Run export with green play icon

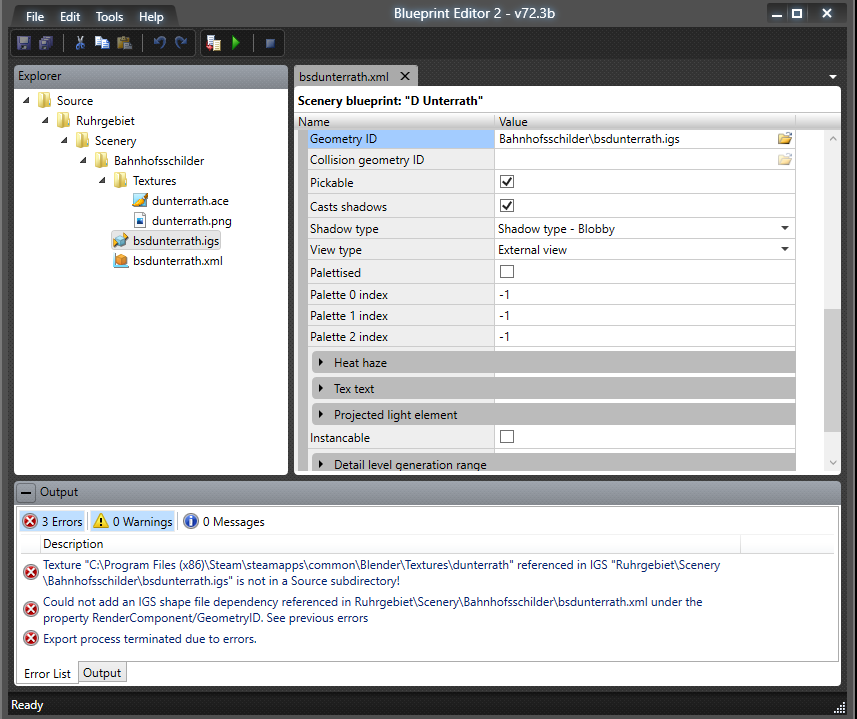[236, 43]
